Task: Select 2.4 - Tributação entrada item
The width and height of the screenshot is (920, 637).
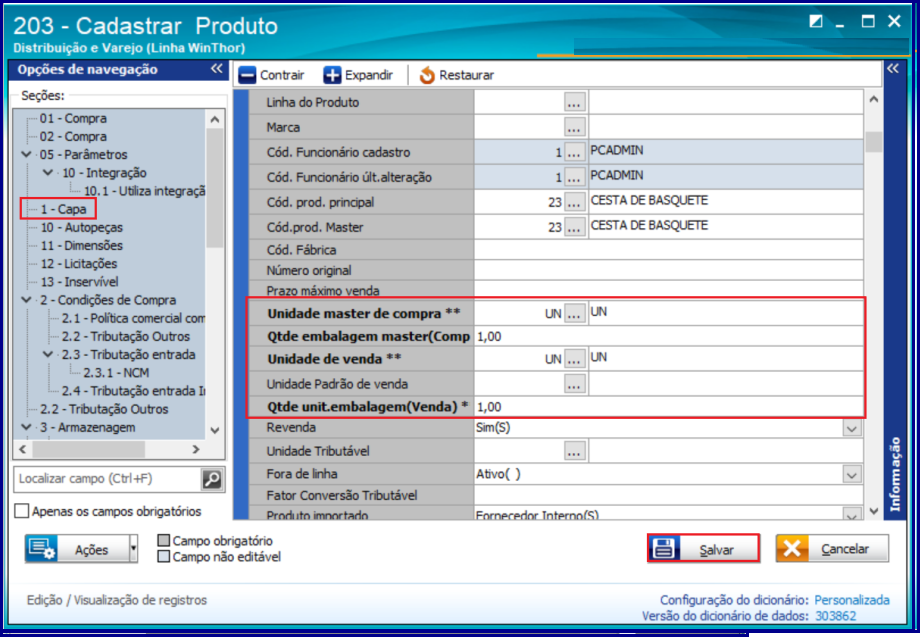Action: 133,391
